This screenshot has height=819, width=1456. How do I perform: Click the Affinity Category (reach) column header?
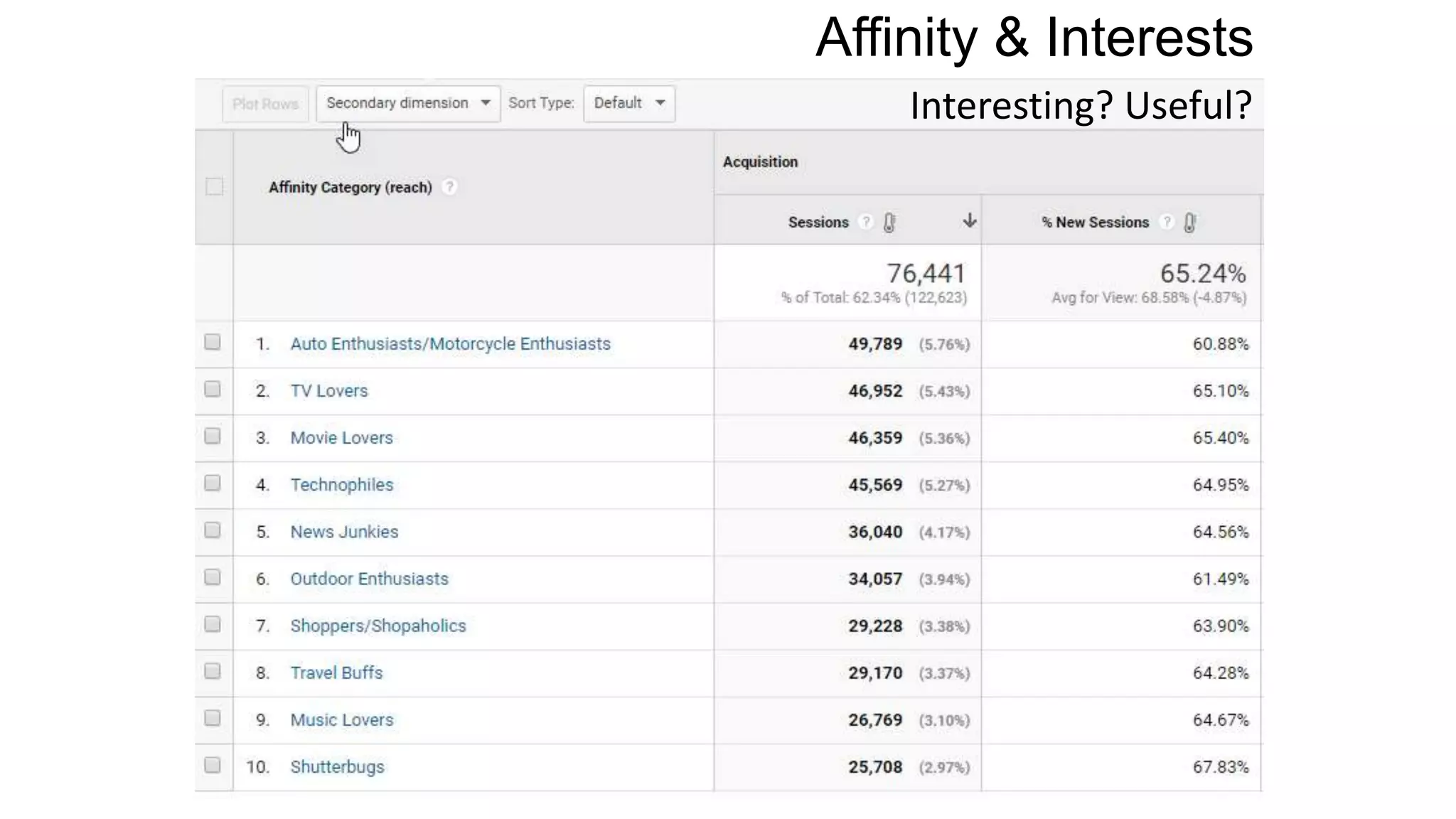[x=350, y=187]
